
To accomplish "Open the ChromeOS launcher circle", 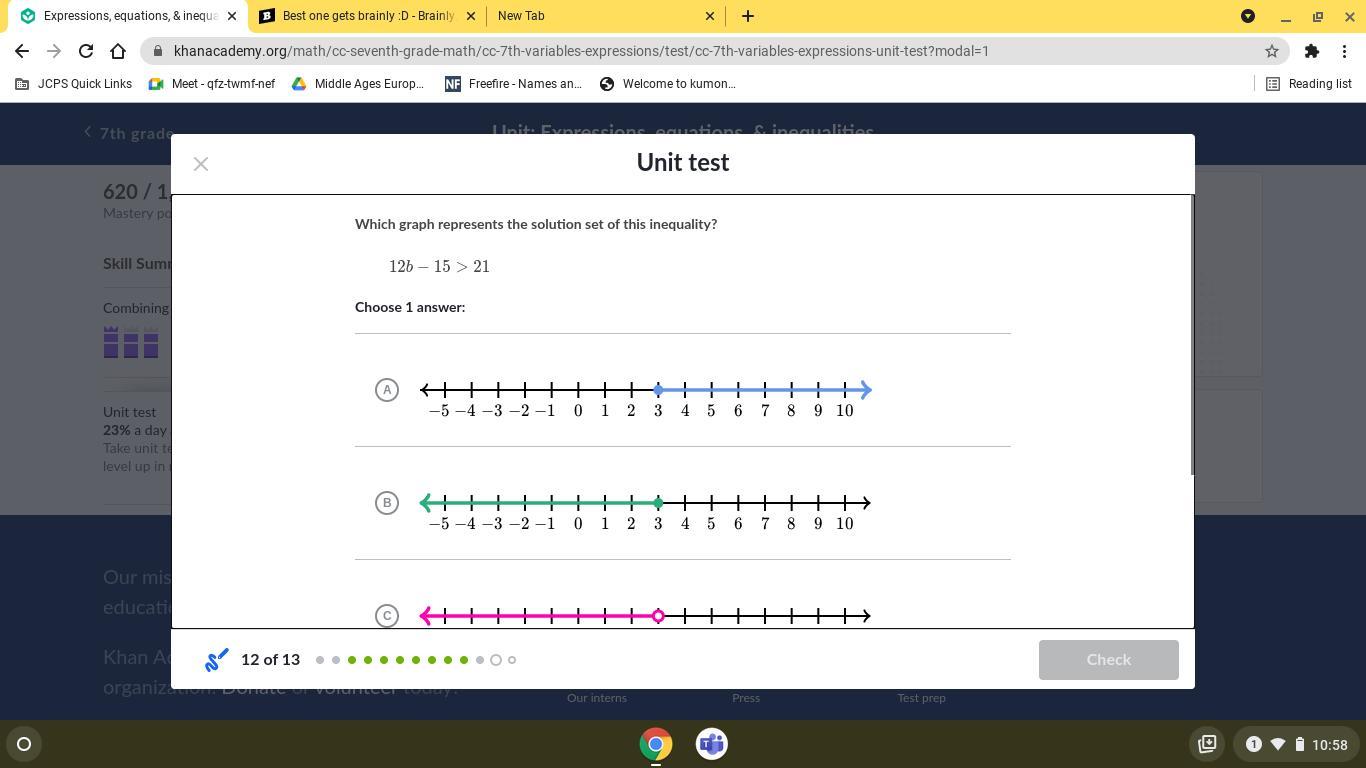I will click(24, 744).
